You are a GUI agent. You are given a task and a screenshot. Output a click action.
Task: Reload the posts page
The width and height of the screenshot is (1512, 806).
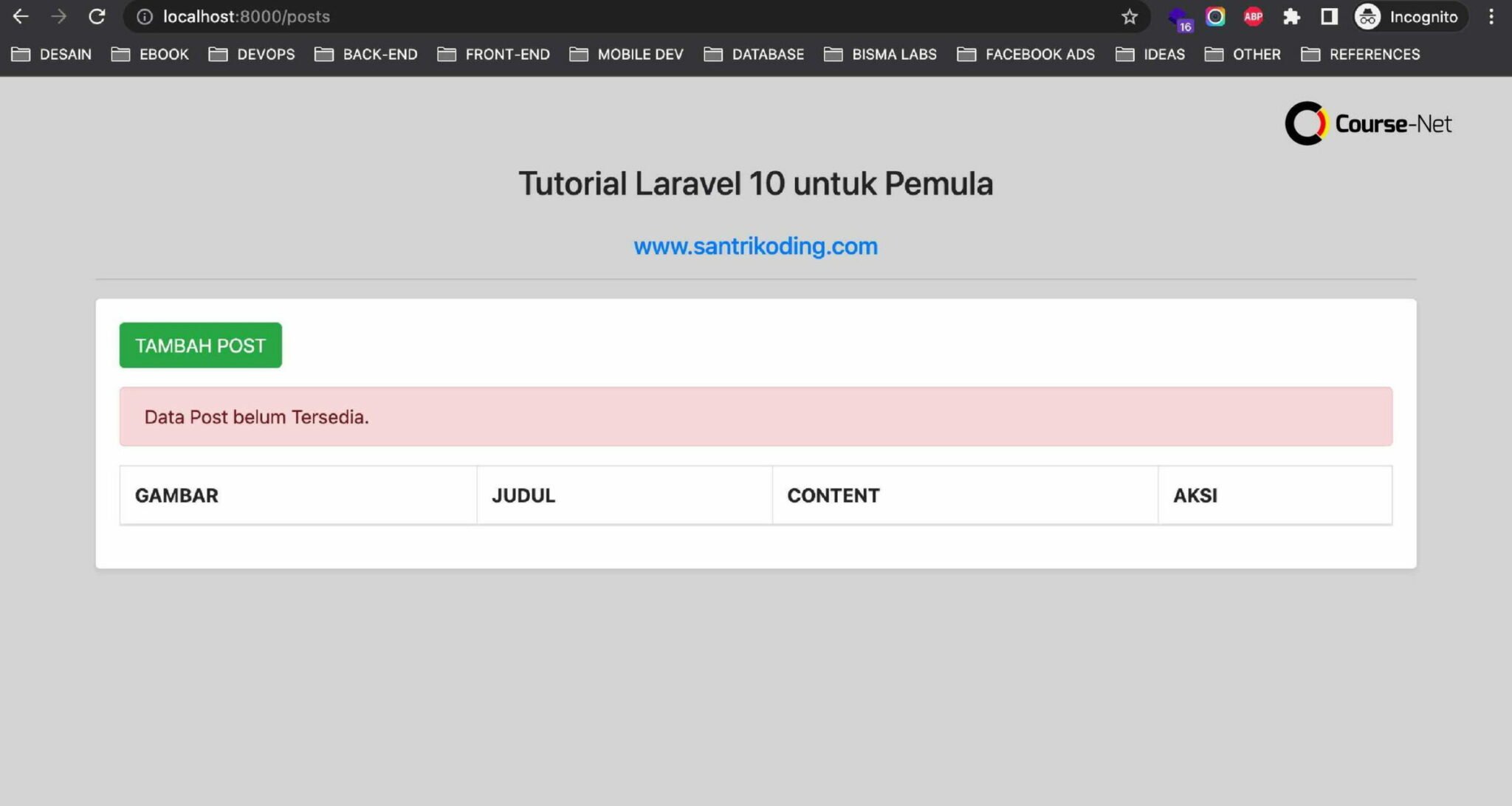97,16
